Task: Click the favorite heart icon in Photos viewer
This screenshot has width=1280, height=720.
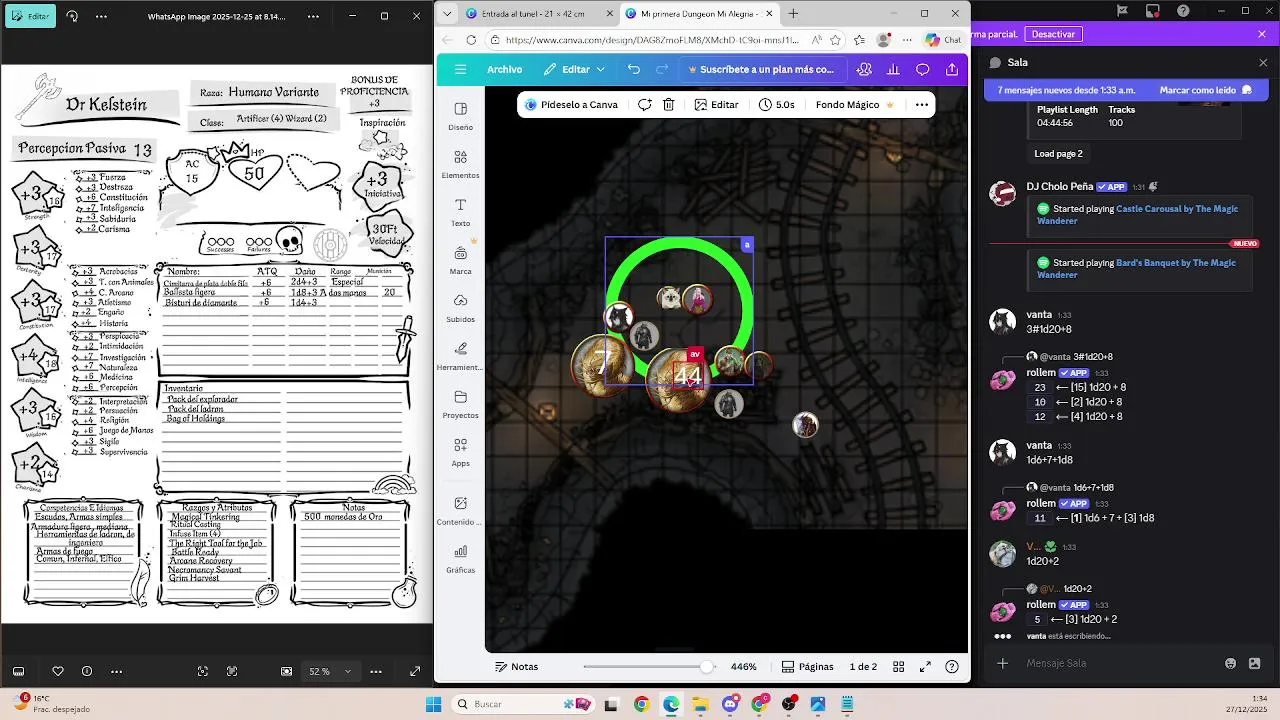Action: click(58, 671)
